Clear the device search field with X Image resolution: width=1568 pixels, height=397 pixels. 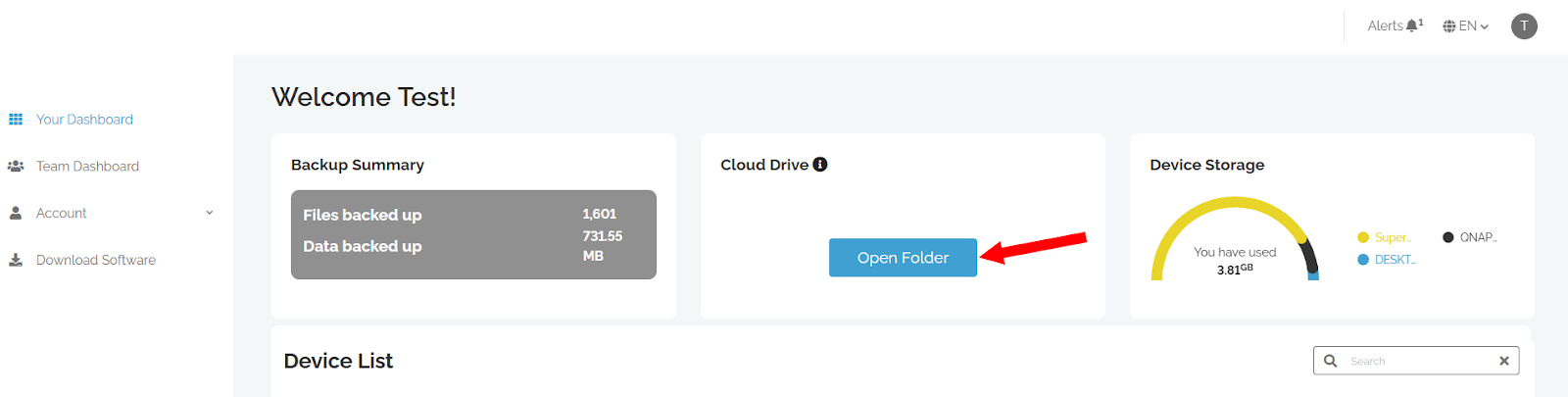click(1504, 361)
